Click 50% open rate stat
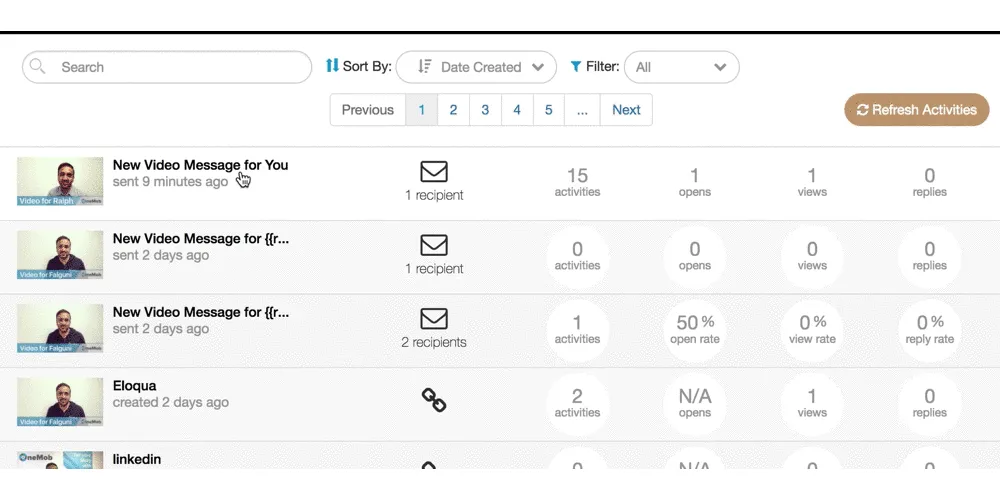The image size is (1000, 500). [x=695, y=330]
